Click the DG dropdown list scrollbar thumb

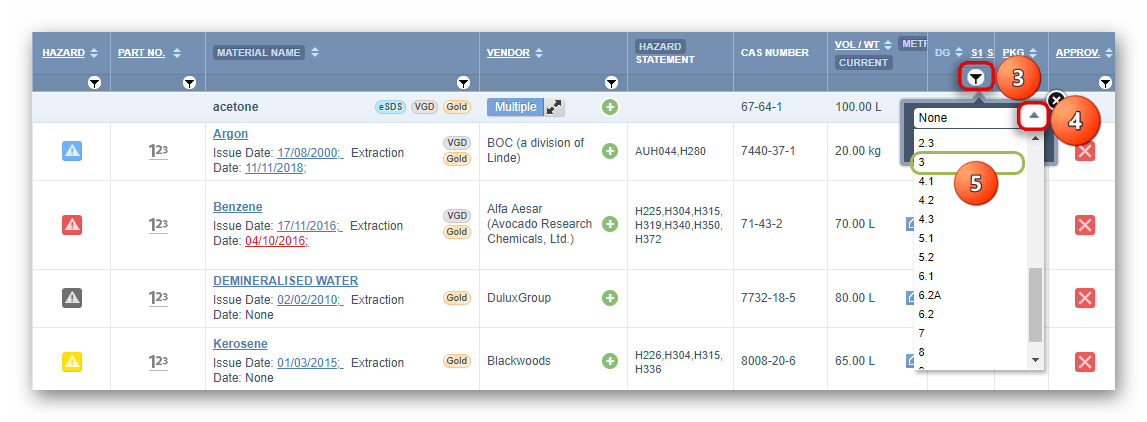[x=1035, y=305]
